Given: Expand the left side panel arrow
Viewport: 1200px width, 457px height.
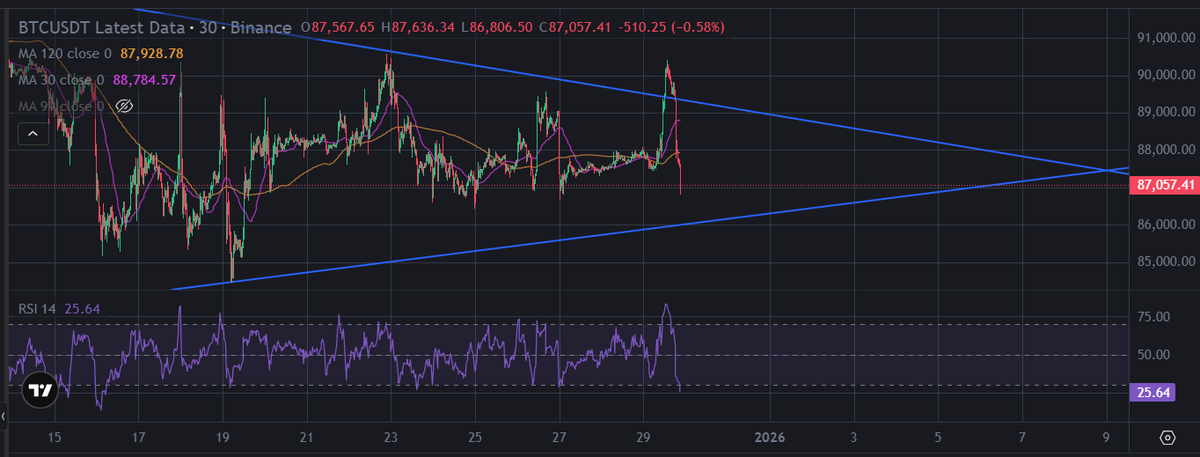Looking at the screenshot, I should click(x=3, y=414).
